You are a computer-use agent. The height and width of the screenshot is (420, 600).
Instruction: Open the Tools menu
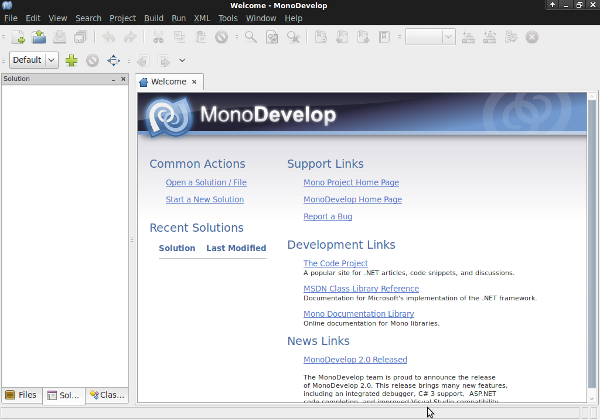(228, 18)
